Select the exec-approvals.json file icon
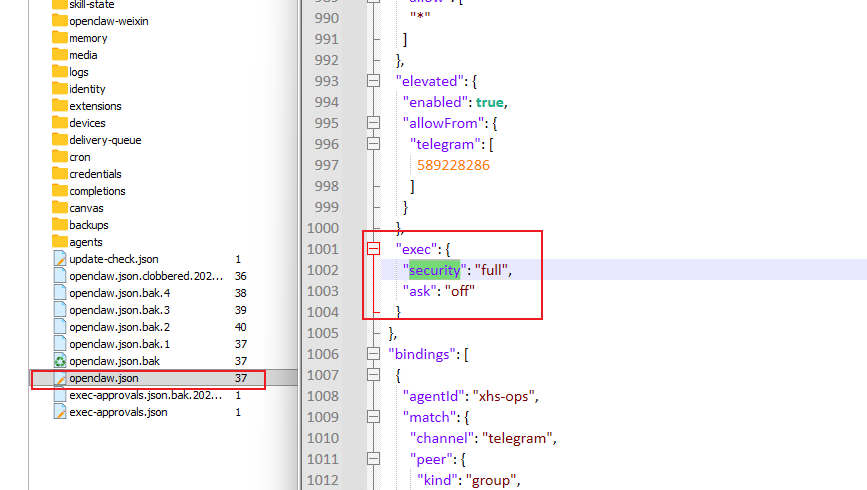Image resolution: width=867 pixels, height=490 pixels. (x=59, y=412)
